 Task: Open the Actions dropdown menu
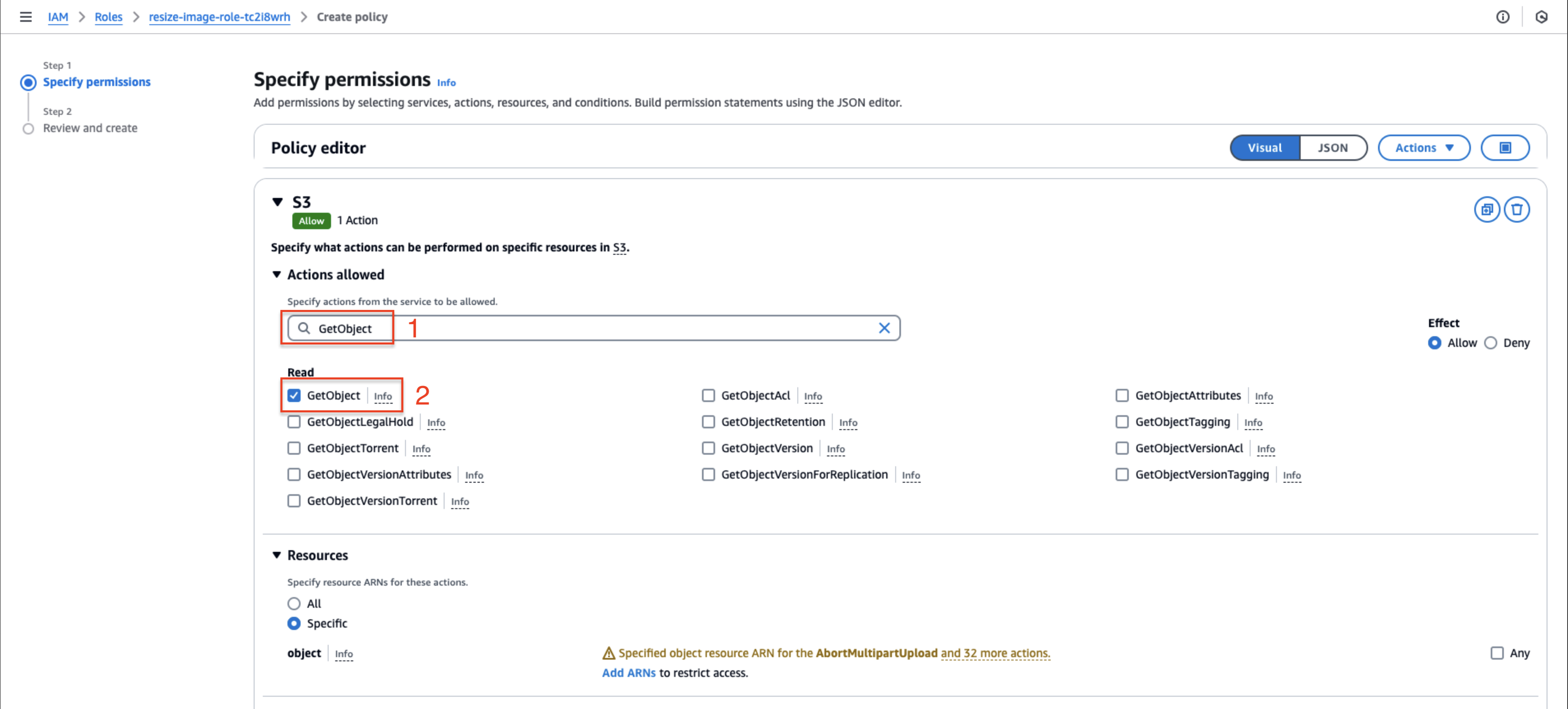[x=1424, y=147]
